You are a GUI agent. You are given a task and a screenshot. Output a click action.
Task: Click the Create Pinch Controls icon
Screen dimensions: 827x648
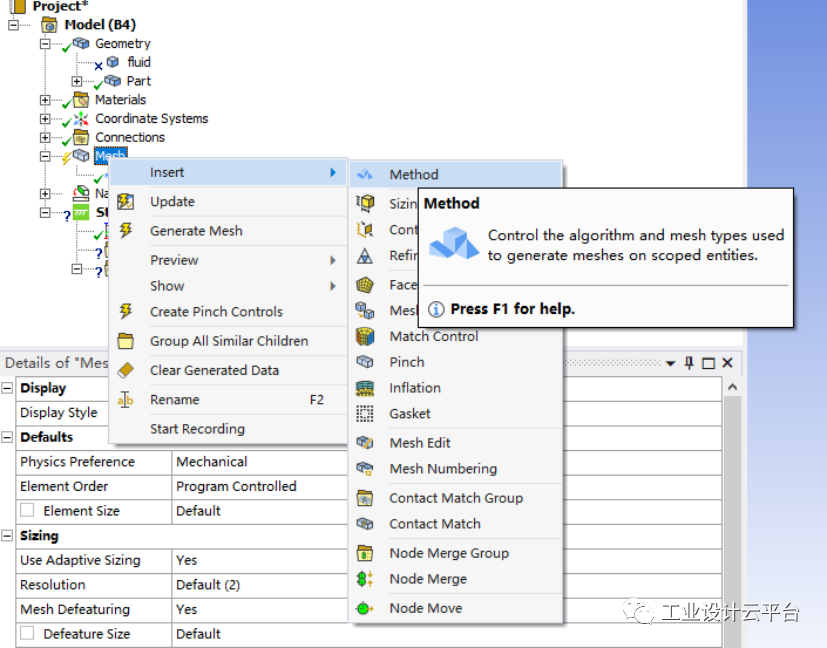(126, 311)
